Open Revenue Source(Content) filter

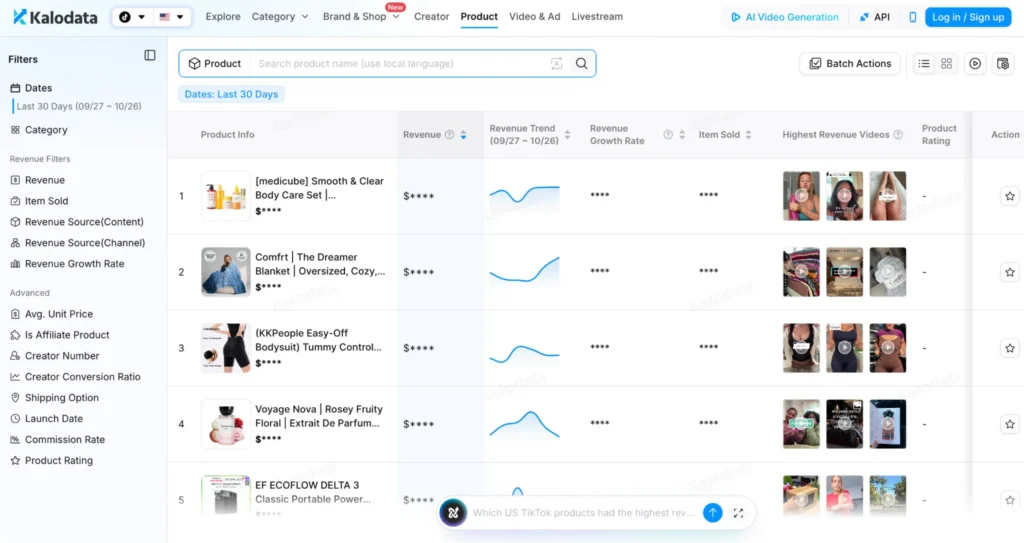(76, 222)
